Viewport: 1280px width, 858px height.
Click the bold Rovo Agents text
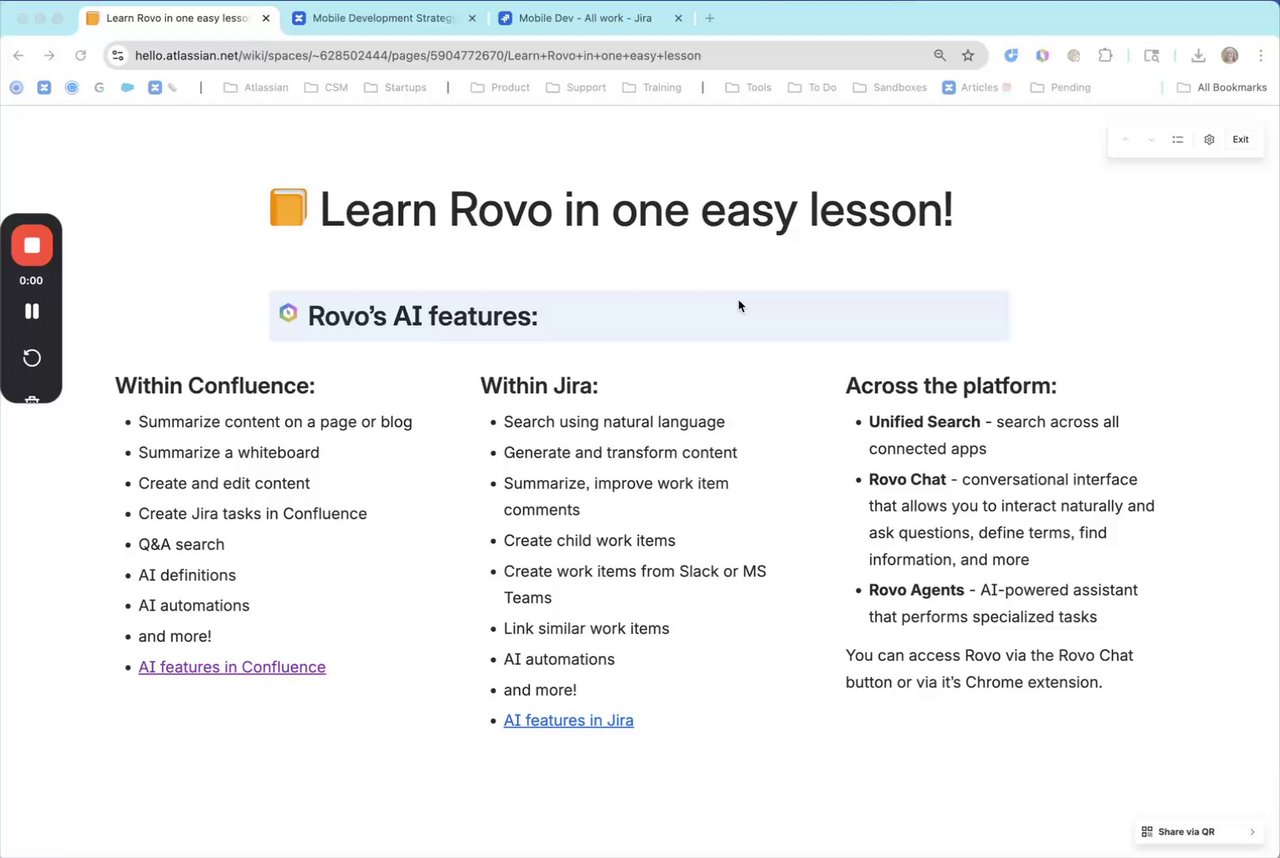(916, 590)
